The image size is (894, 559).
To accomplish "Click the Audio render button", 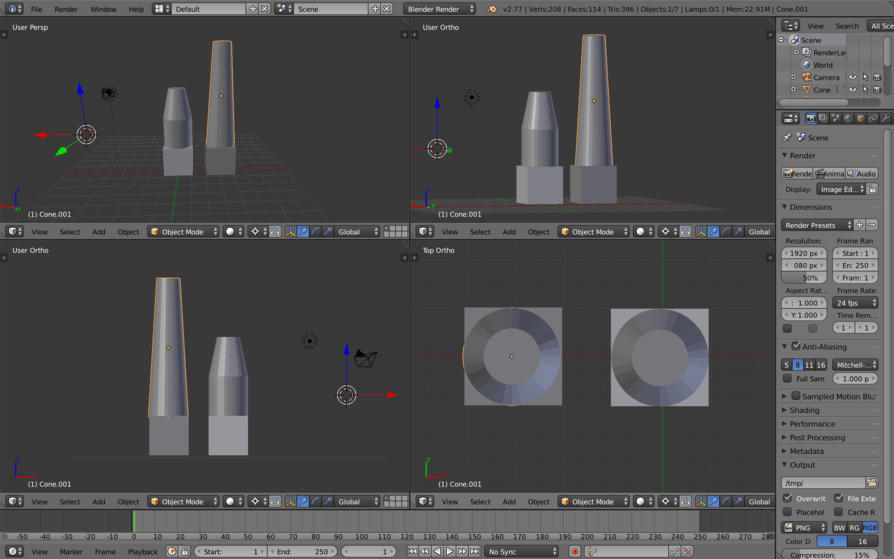I will tap(861, 174).
